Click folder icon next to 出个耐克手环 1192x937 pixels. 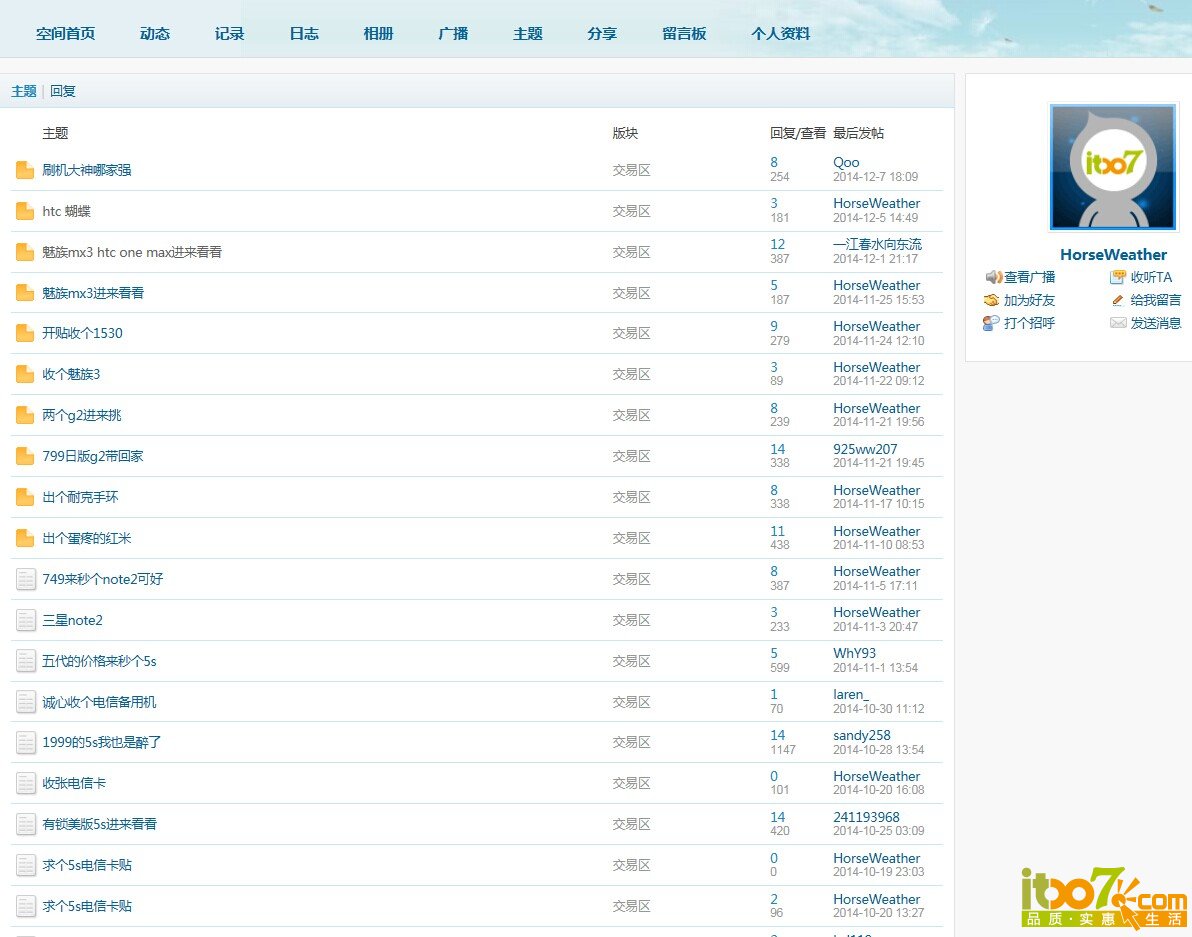[x=25, y=497]
